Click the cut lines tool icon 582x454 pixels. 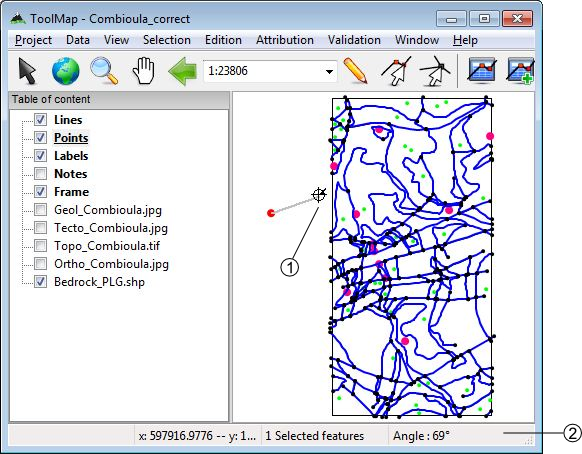(x=435, y=71)
